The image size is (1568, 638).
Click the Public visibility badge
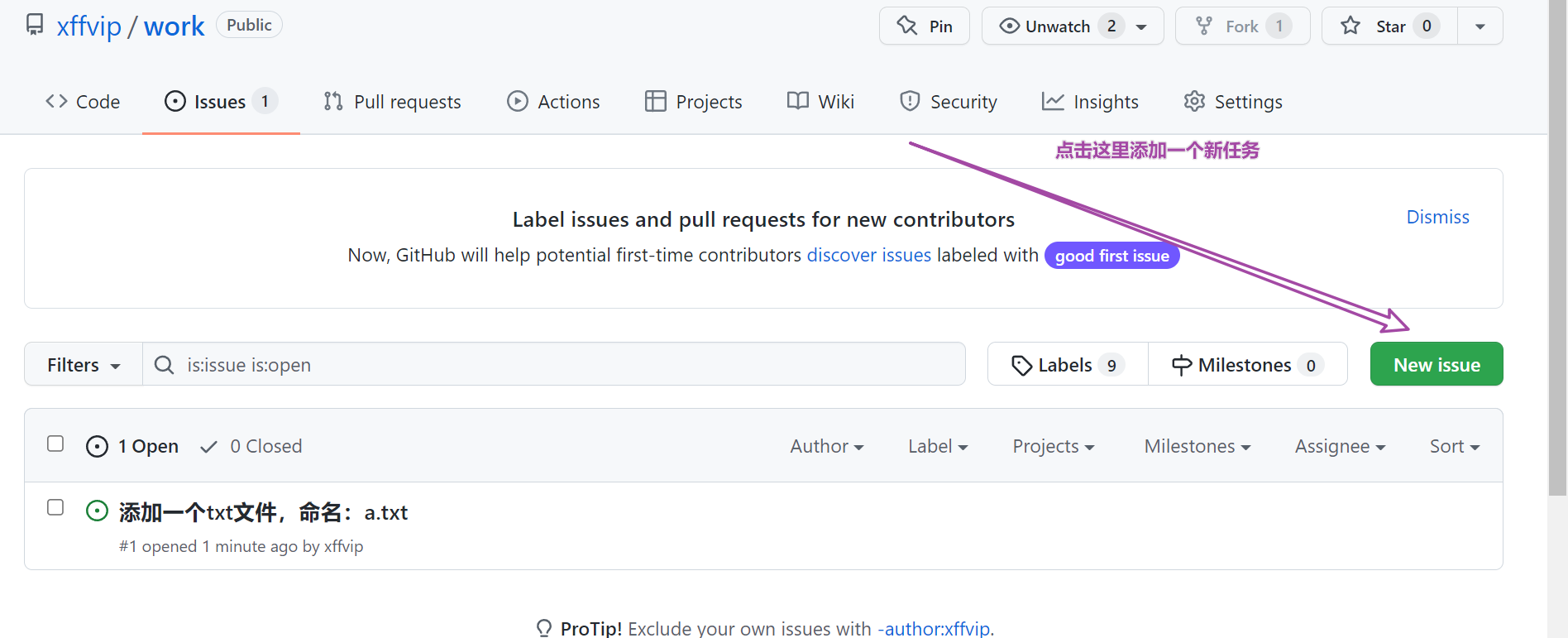(249, 25)
